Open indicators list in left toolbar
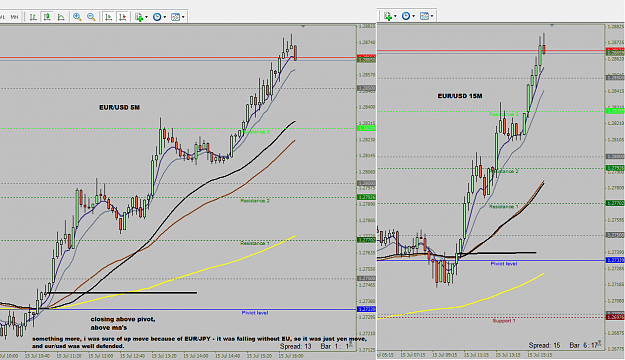This screenshot has height=360, width=625. (x=139, y=17)
